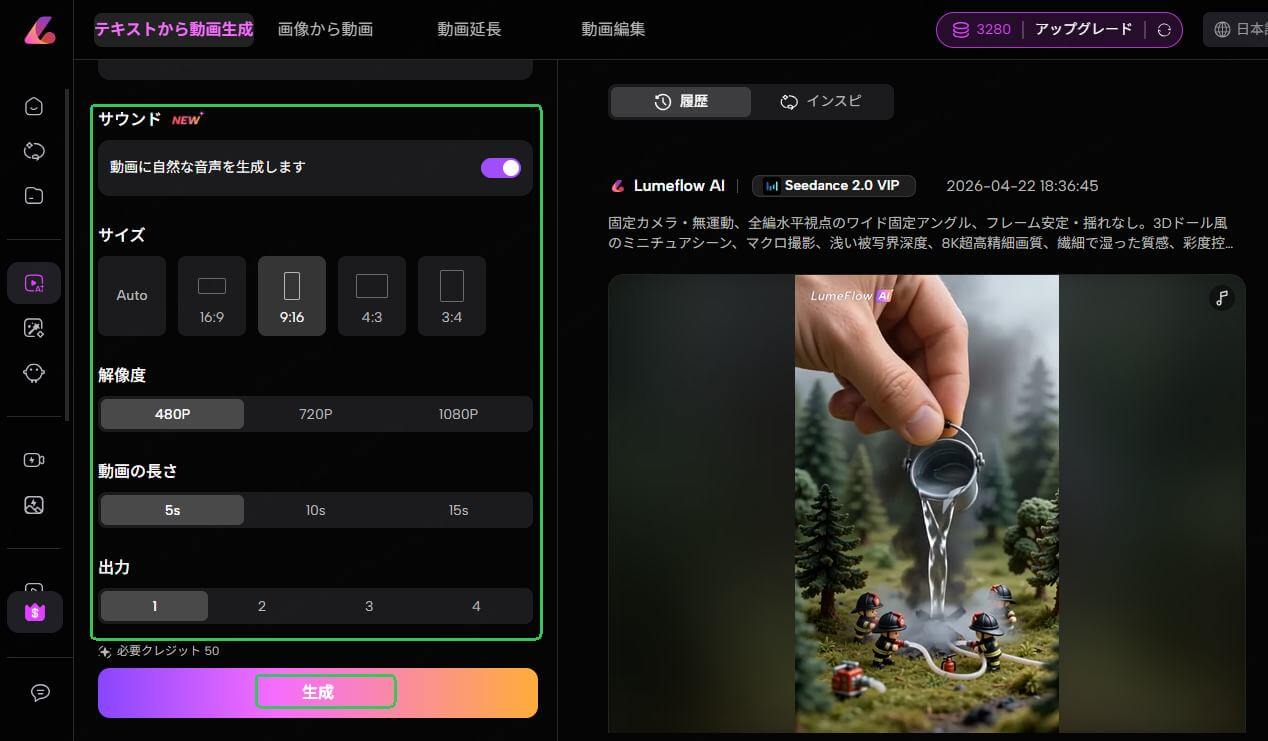Set output count to 2
Screen dimensions: 1268x741
tap(262, 606)
